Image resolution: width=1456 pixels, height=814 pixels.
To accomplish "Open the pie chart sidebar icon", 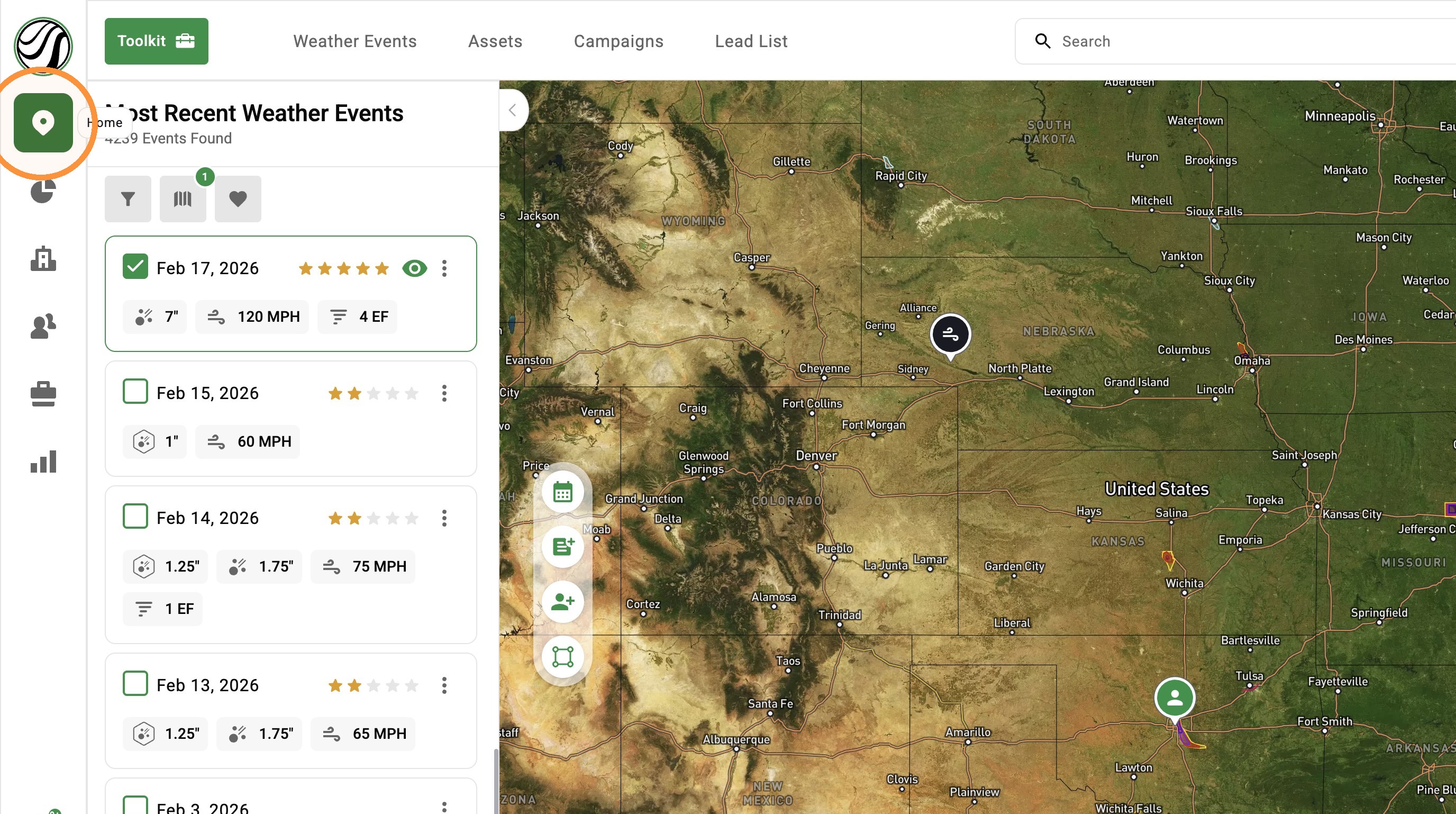I will pos(43,192).
